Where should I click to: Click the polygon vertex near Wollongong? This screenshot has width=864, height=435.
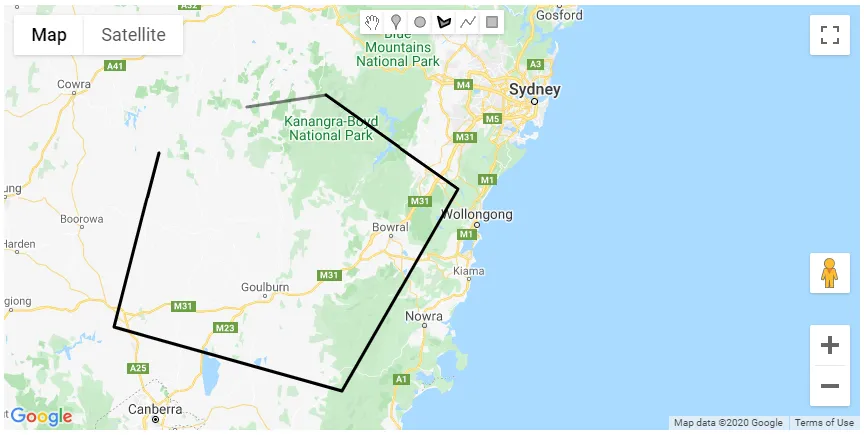click(x=458, y=190)
